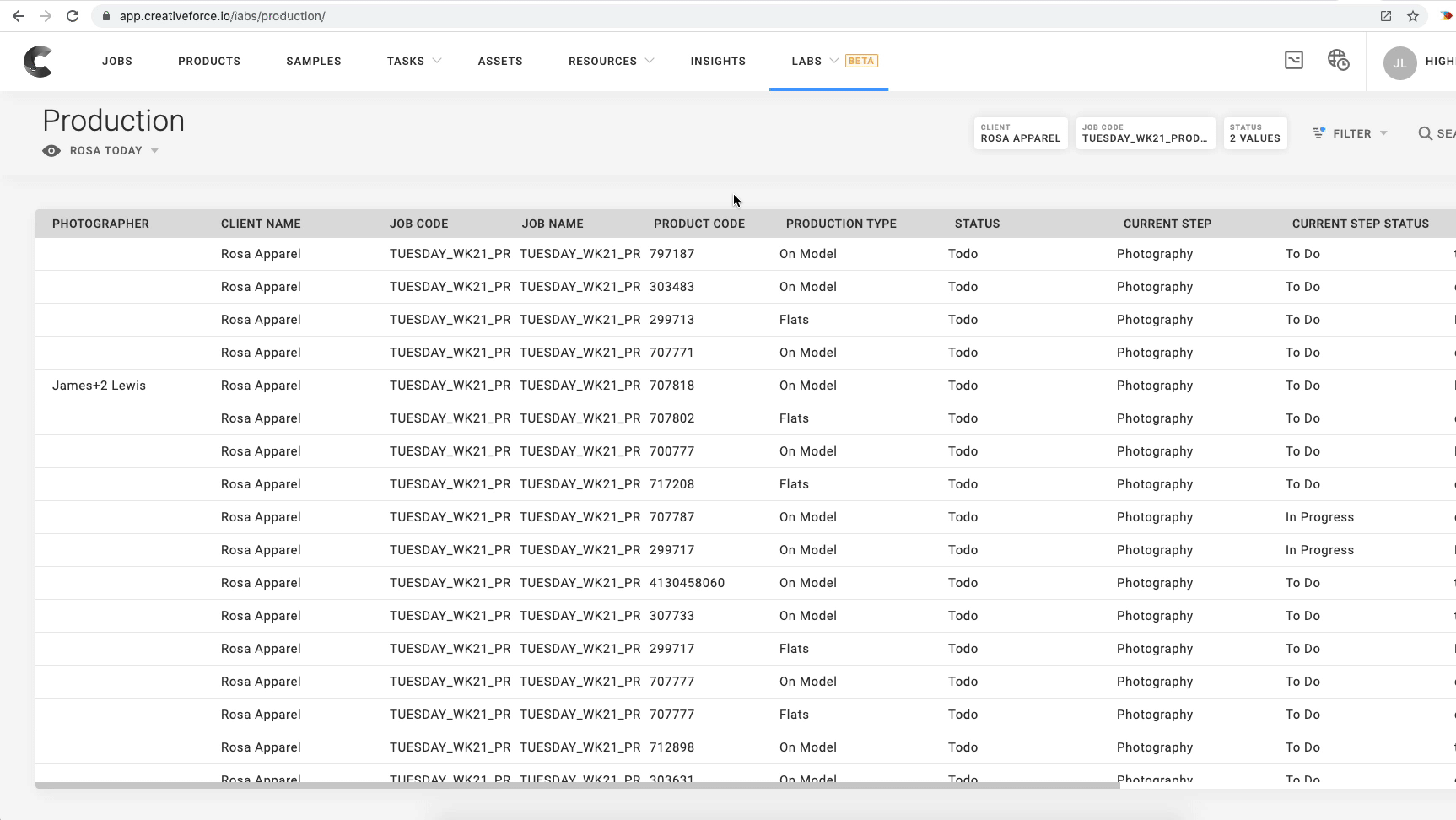Bookmark this page with the star
Viewport: 1456px width, 820px height.
point(1413,16)
